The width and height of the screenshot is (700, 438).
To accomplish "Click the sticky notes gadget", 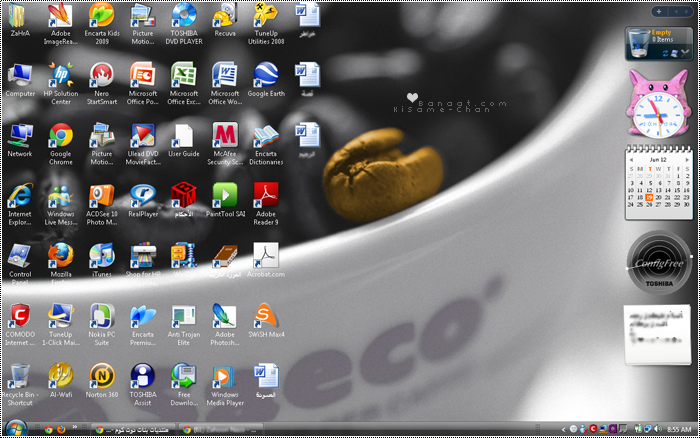I will click(657, 335).
